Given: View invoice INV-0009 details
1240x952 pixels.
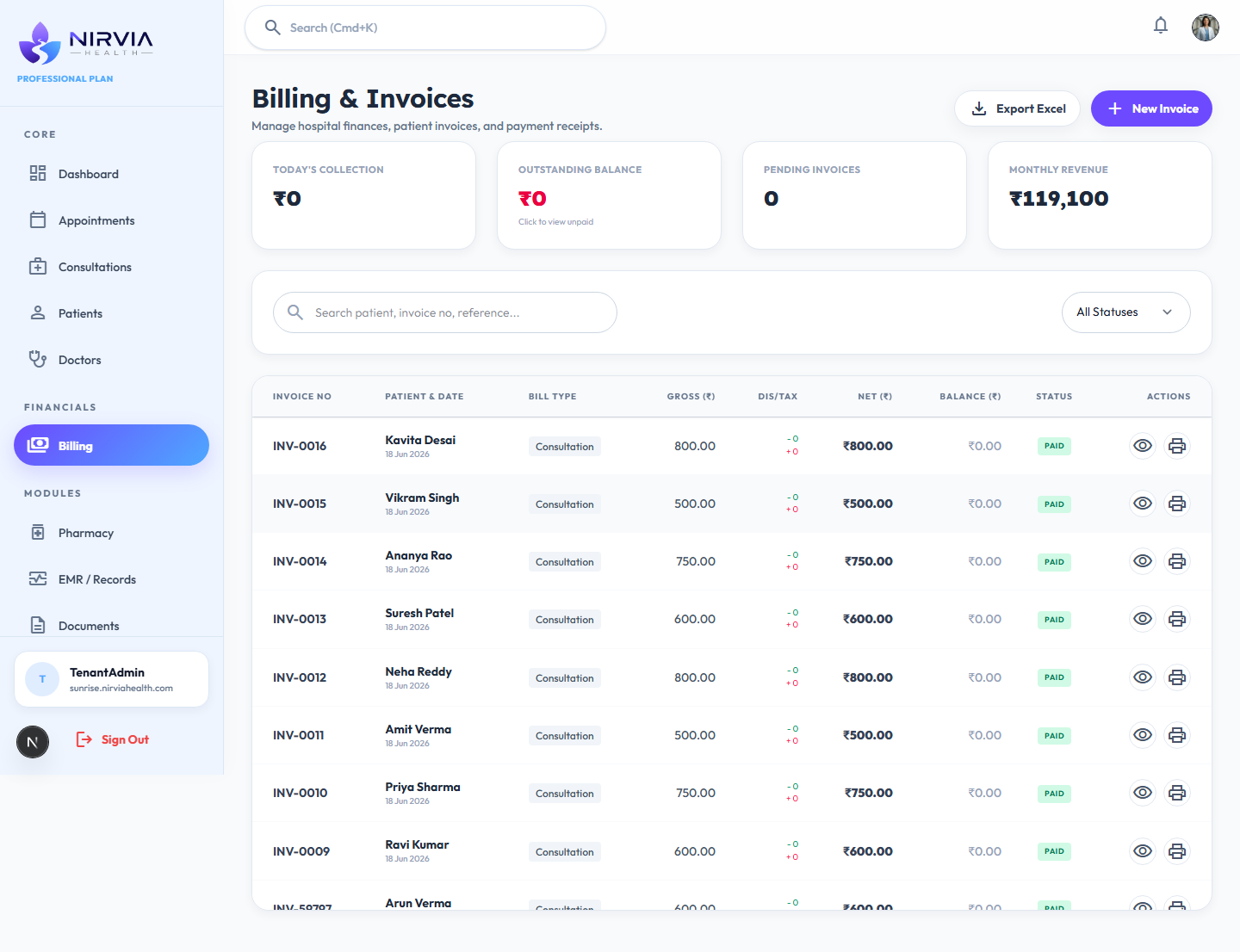Looking at the screenshot, I should (1143, 851).
